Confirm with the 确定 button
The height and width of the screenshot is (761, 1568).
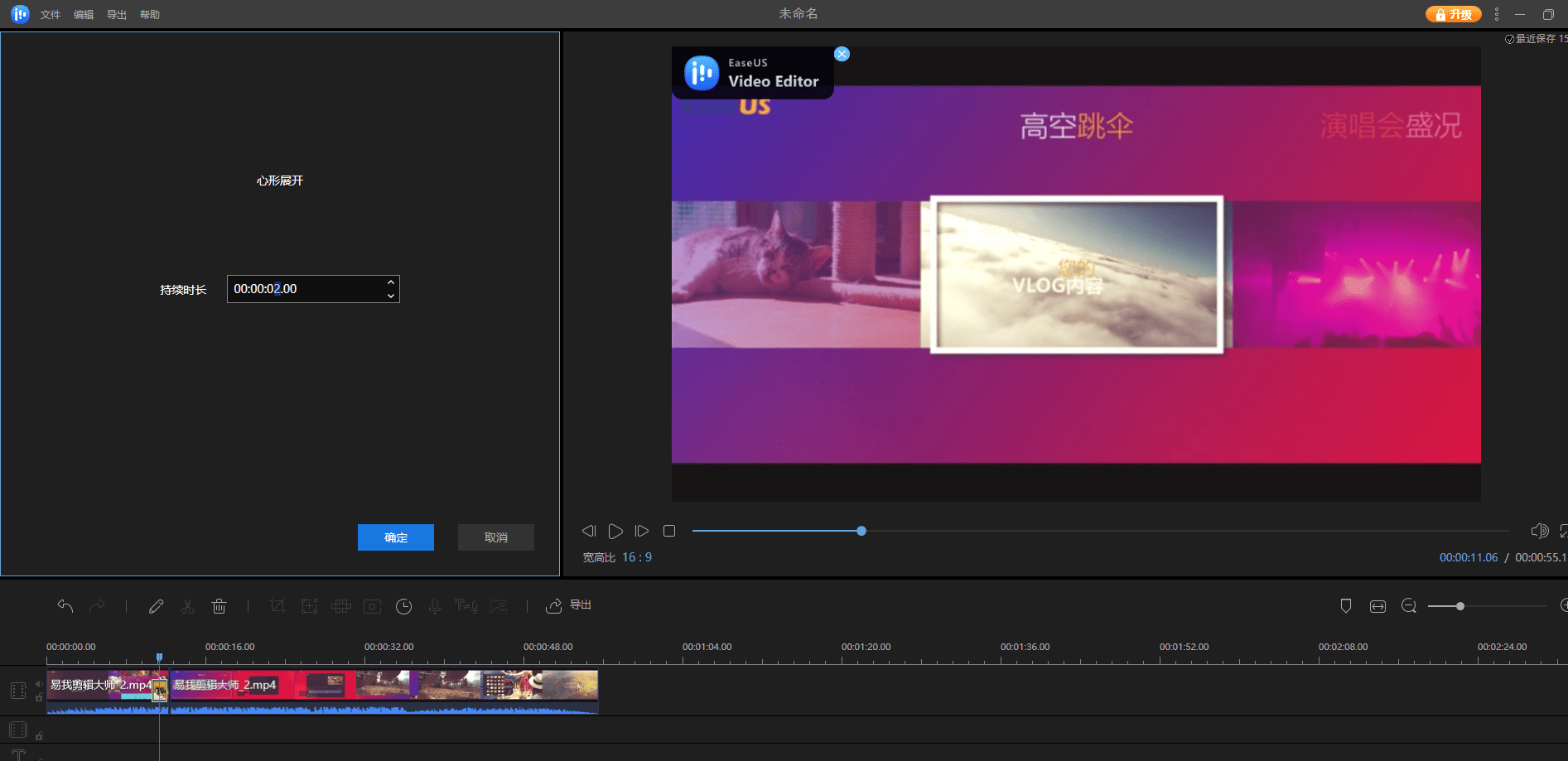(396, 537)
